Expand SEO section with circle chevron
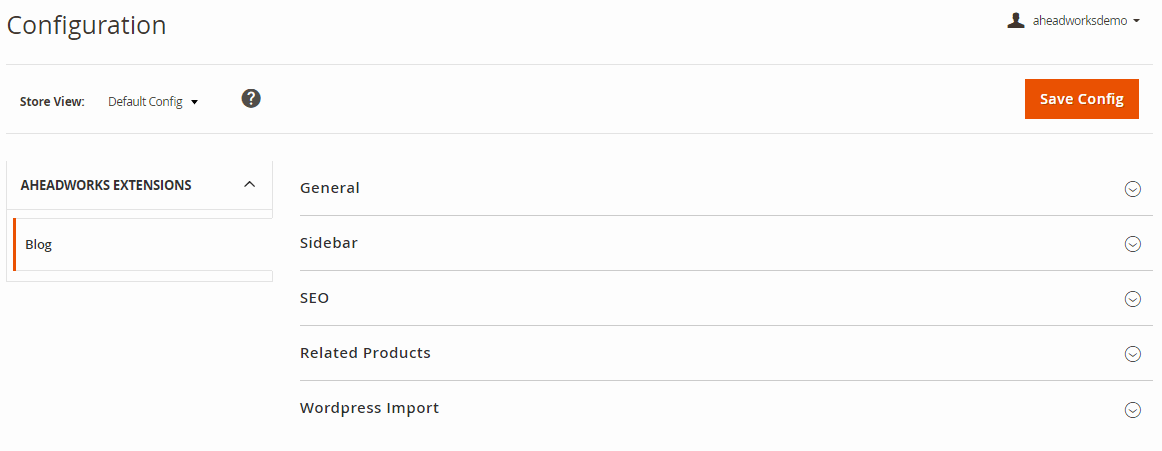Screen dimensions: 1162x451 coord(1132,299)
